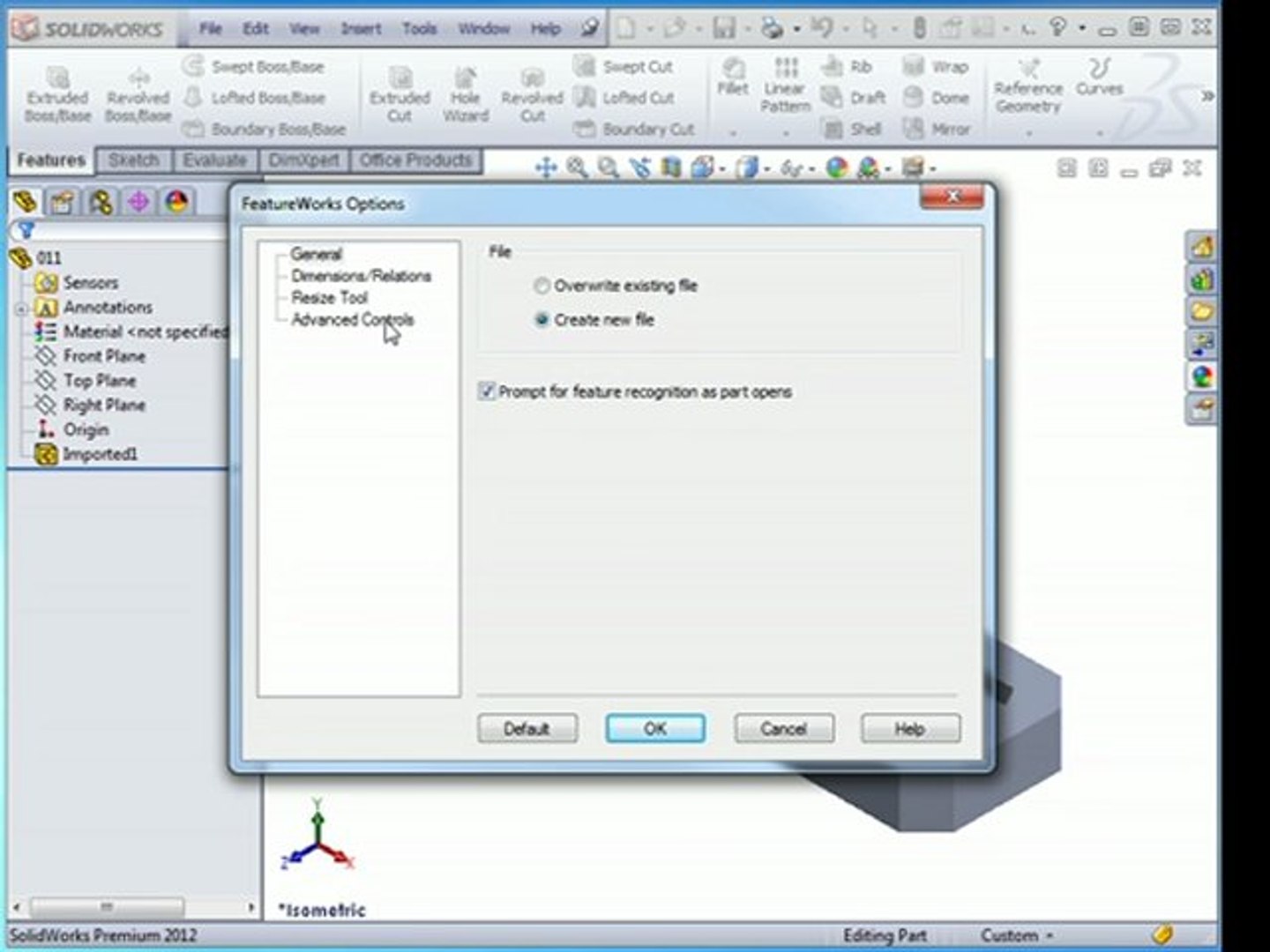Select Top Plane in feature tree
The height and width of the screenshot is (952, 1270).
click(x=99, y=381)
